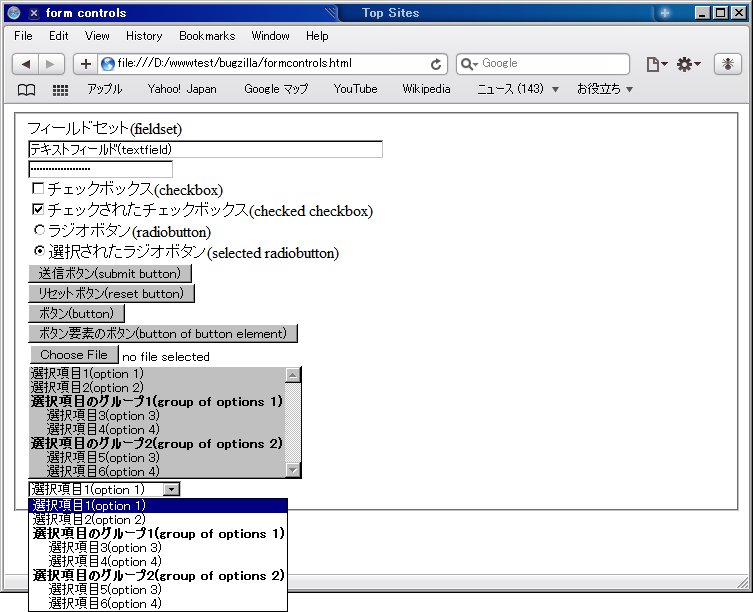Choose 選択項目1(option 1) in dropdown popup
This screenshot has height=612, width=753.
(x=158, y=506)
